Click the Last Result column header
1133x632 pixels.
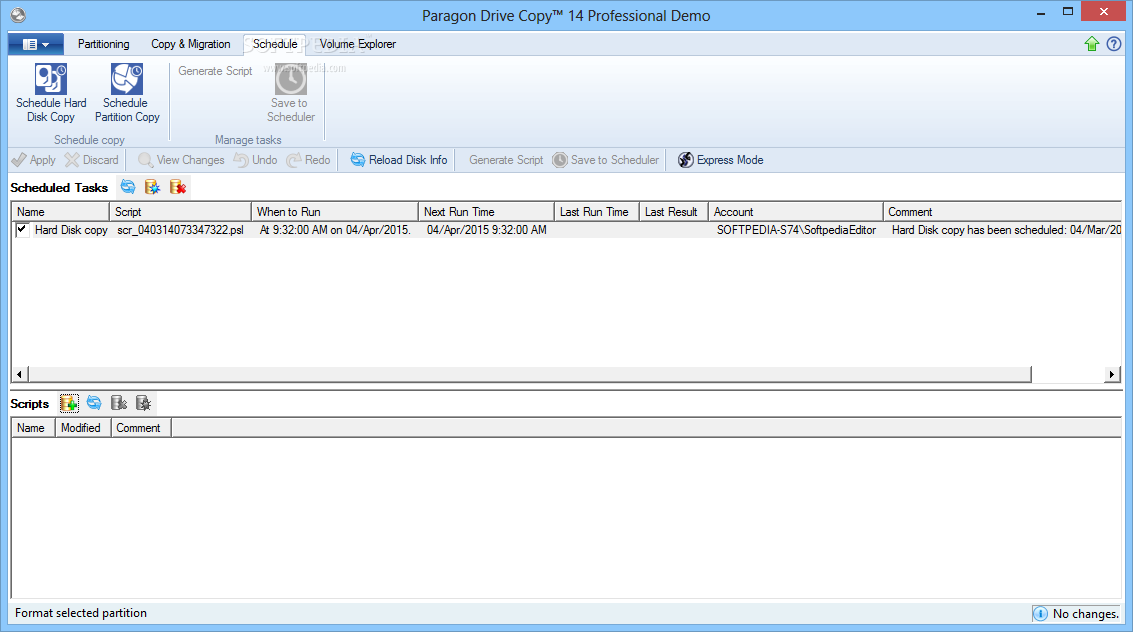click(673, 212)
